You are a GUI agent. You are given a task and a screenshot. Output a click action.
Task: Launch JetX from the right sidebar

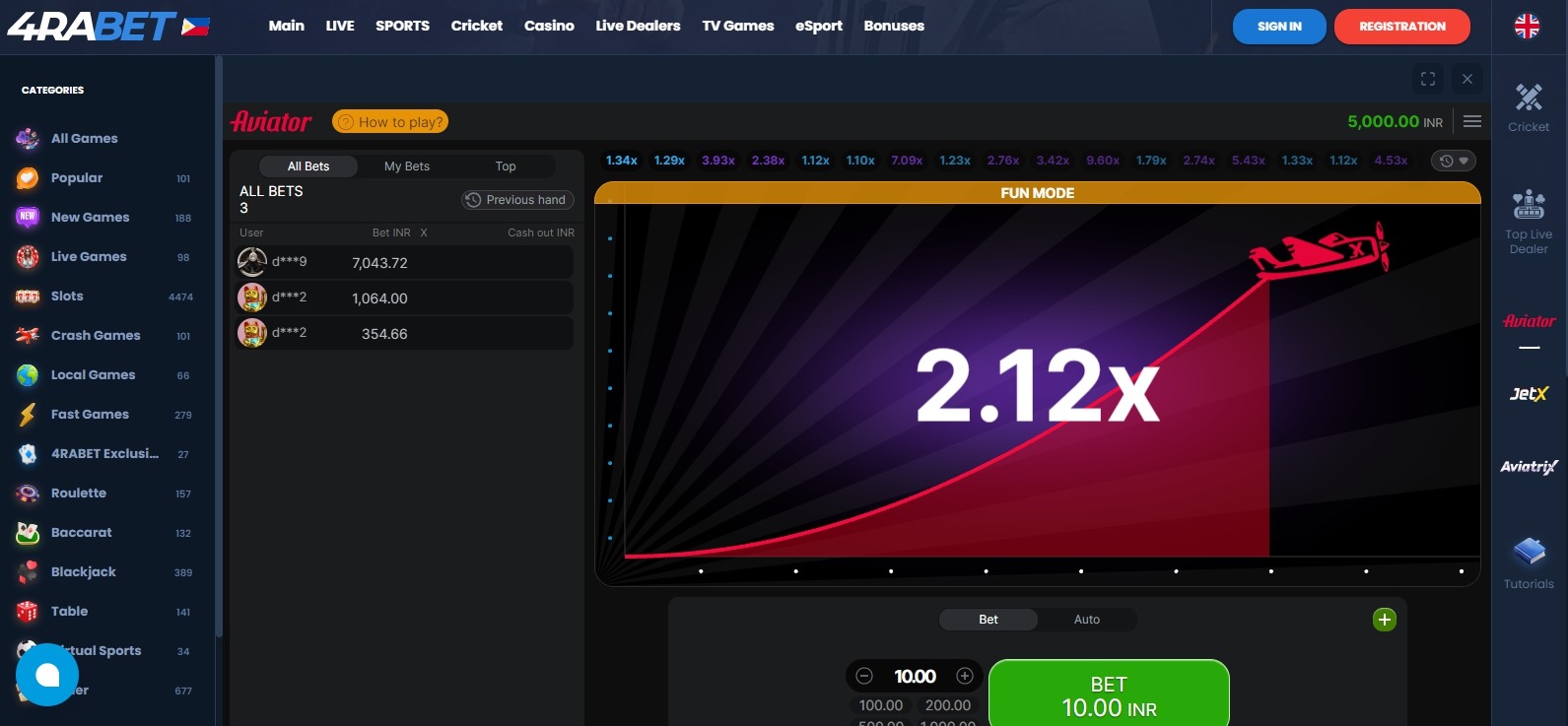pyautogui.click(x=1529, y=394)
